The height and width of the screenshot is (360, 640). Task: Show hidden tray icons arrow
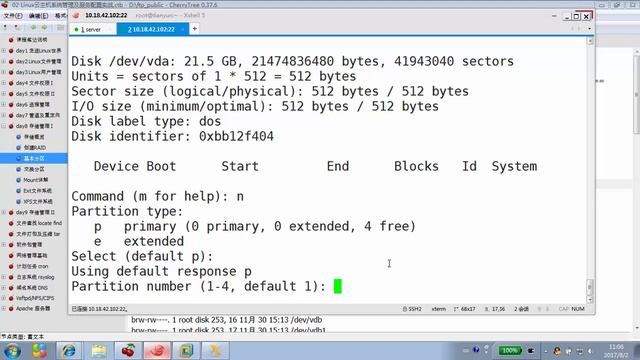(x=546, y=351)
